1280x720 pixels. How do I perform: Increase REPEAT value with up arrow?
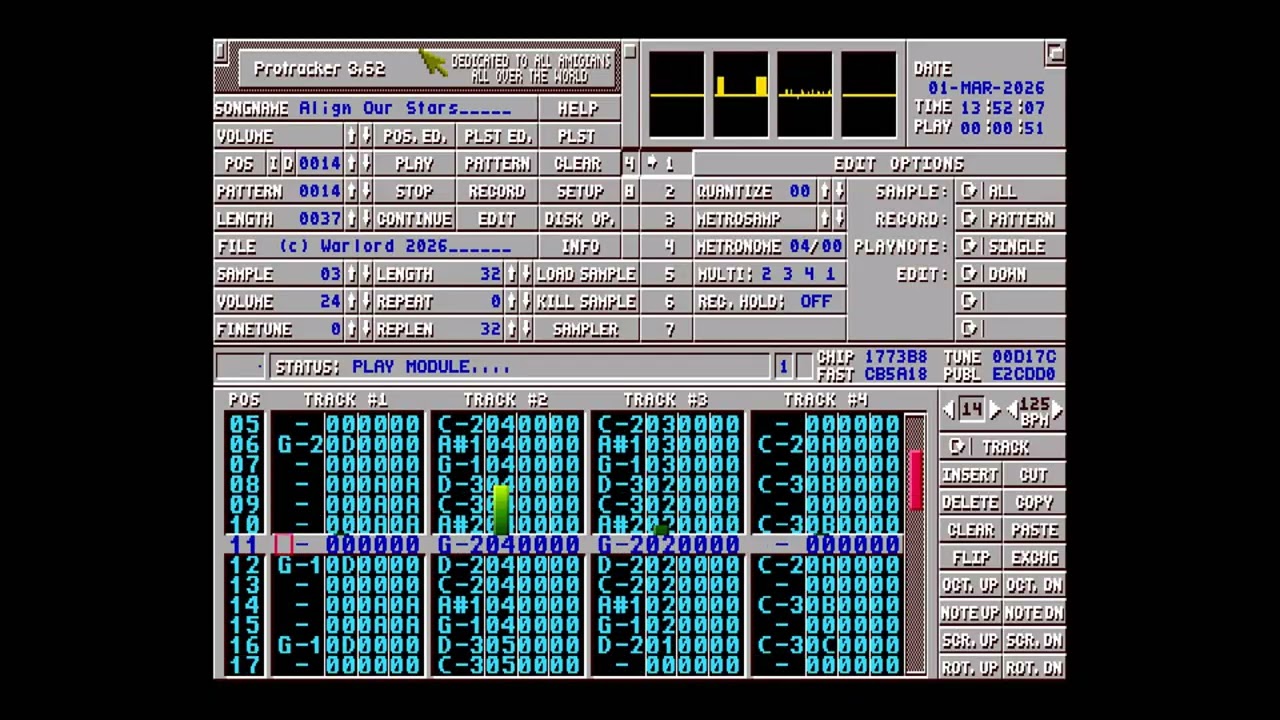pos(511,301)
